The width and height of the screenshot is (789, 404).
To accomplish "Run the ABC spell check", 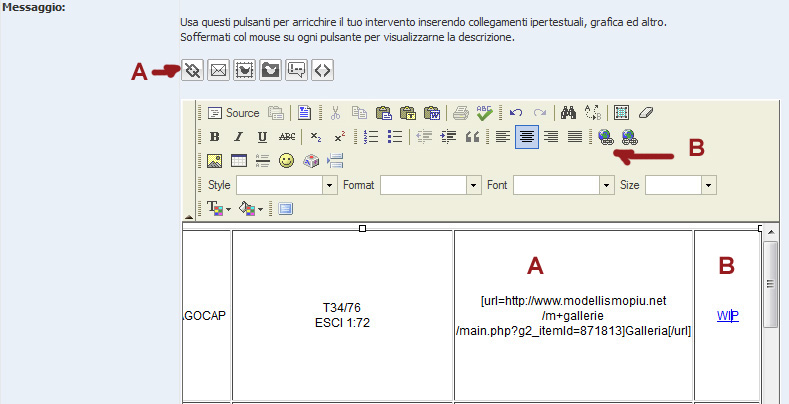I will pos(485,113).
